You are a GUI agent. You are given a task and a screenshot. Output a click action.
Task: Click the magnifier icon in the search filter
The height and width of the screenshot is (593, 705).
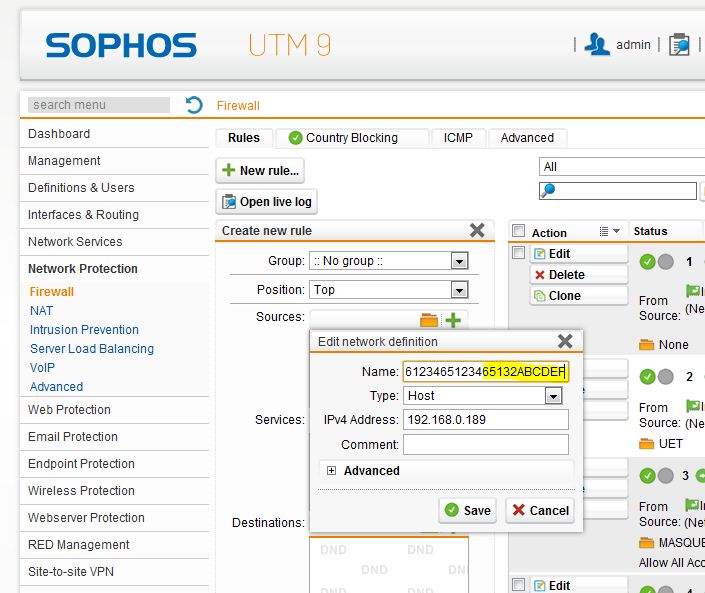coord(548,190)
